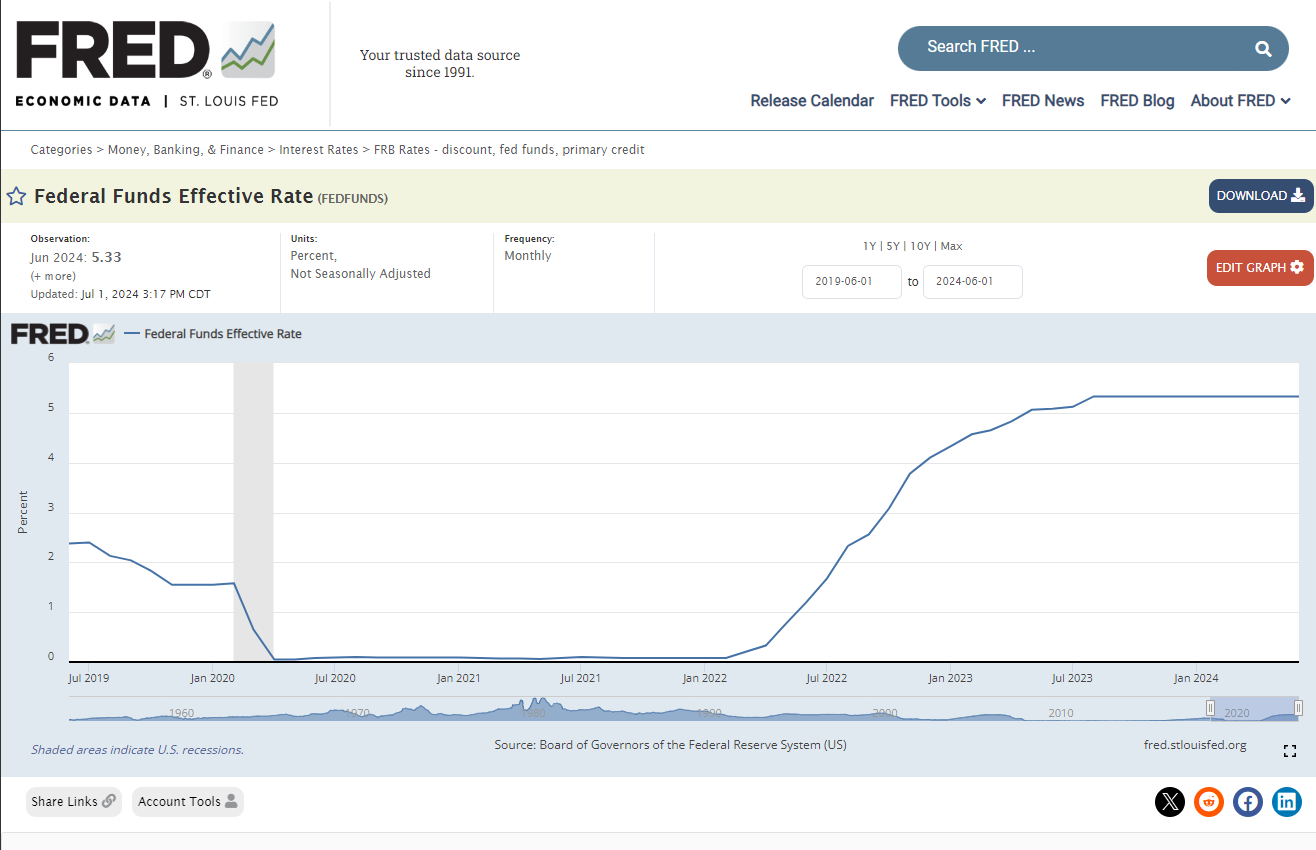
Task: Click the Federal Funds Effective Rate title
Action: [174, 196]
